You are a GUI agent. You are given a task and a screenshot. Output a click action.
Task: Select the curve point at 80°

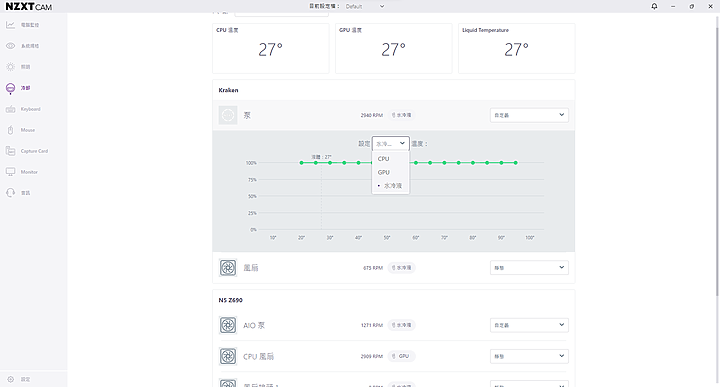pyautogui.click(x=472, y=163)
